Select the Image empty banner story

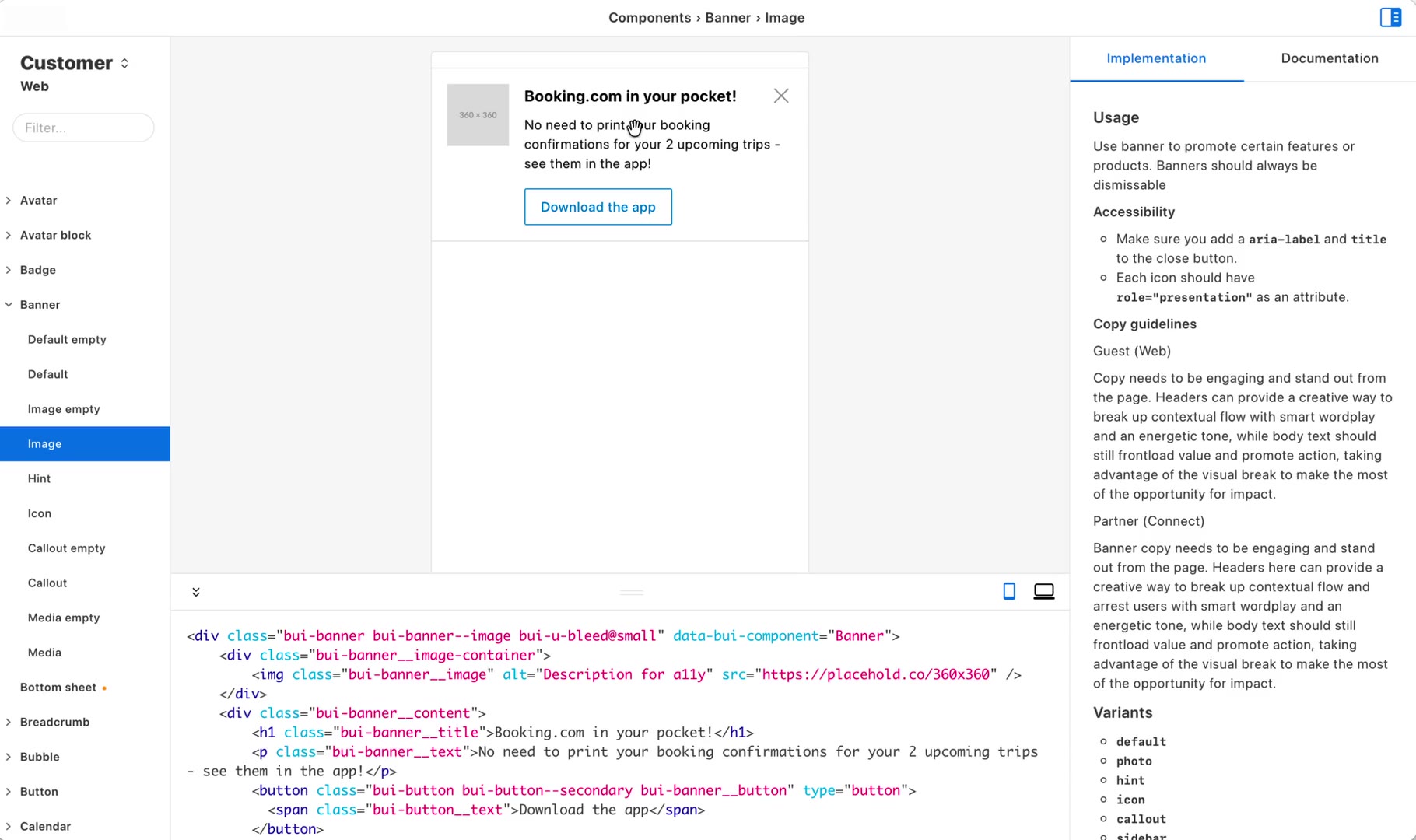click(64, 409)
